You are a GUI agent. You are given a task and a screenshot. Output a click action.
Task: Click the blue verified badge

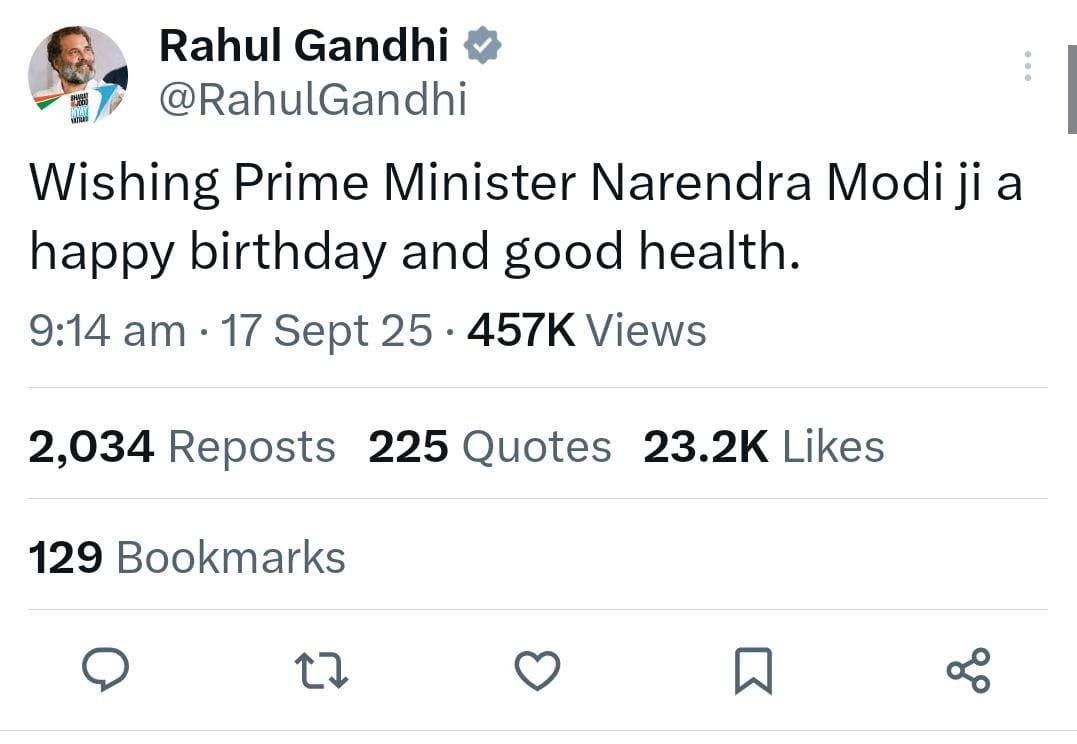483,45
